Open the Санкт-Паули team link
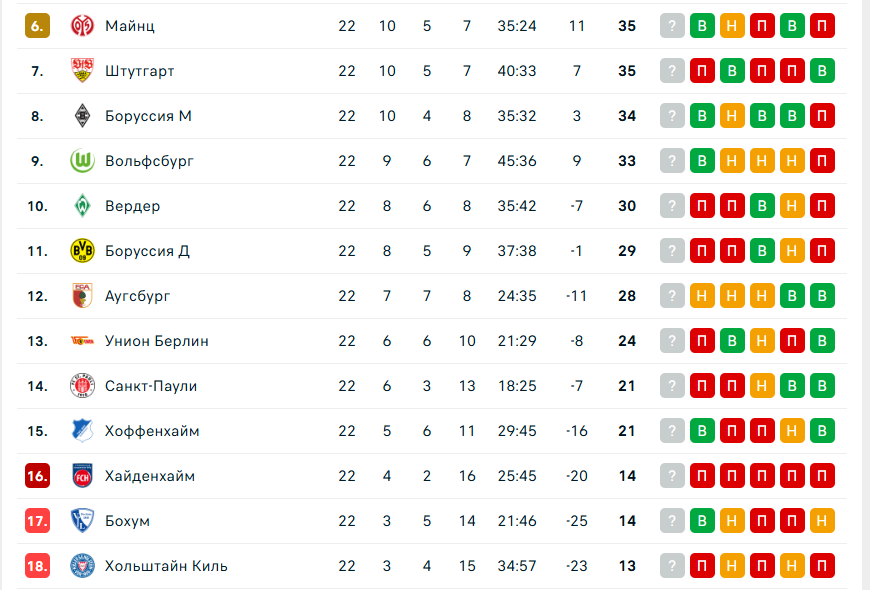Screen dimensions: 870x590 pyautogui.click(x=151, y=386)
